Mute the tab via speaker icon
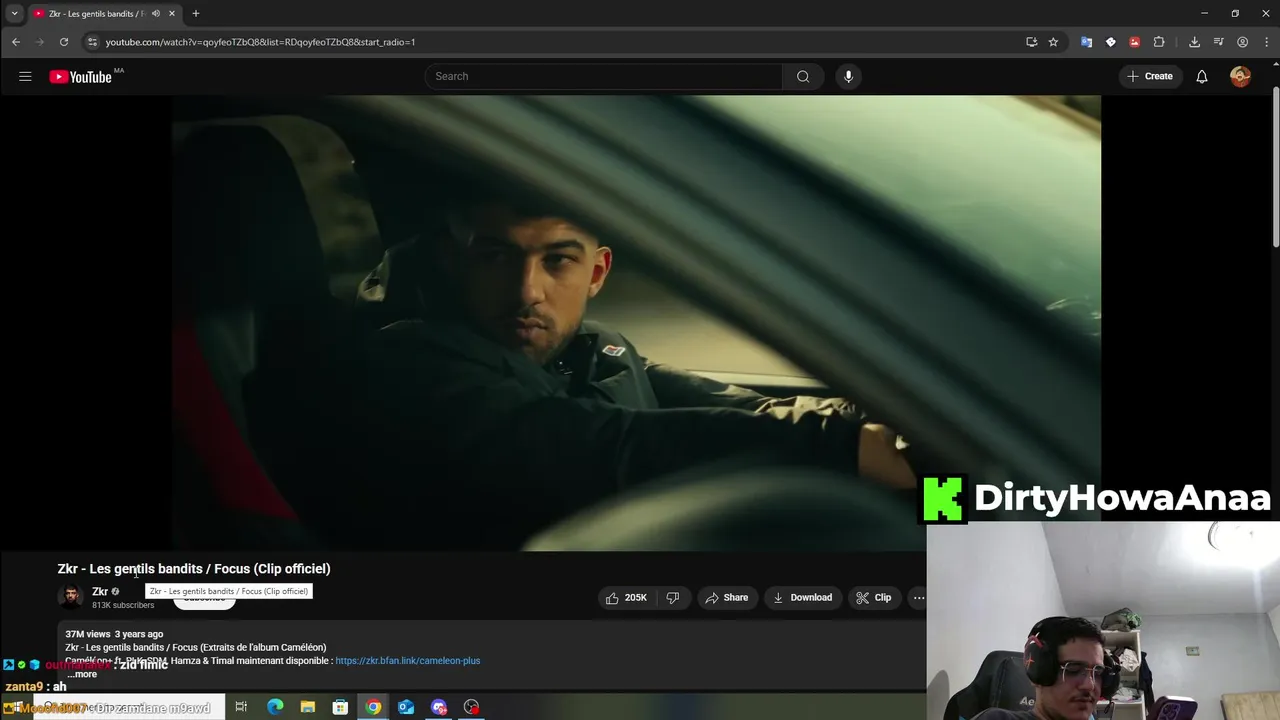Image resolution: width=1280 pixels, height=720 pixels. [x=156, y=14]
